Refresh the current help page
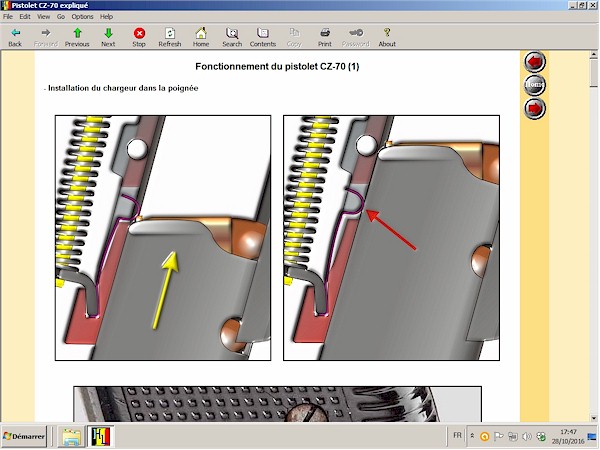Screen dimensions: 600x450 tap(170, 37)
